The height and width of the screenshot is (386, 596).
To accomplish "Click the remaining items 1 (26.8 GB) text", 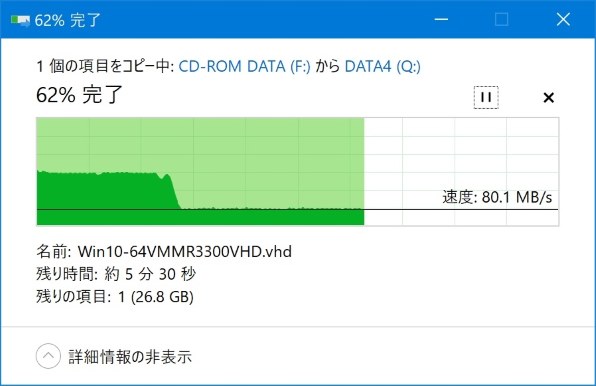I will pyautogui.click(x=156, y=297).
